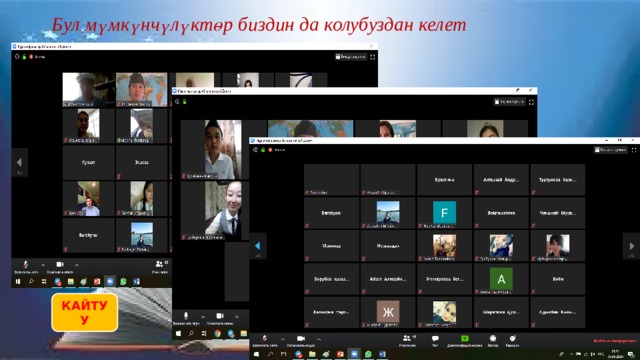This screenshot has width=640, height=360.
Task: Toggle video camera in middle Zoom window
Action: click(x=220, y=316)
